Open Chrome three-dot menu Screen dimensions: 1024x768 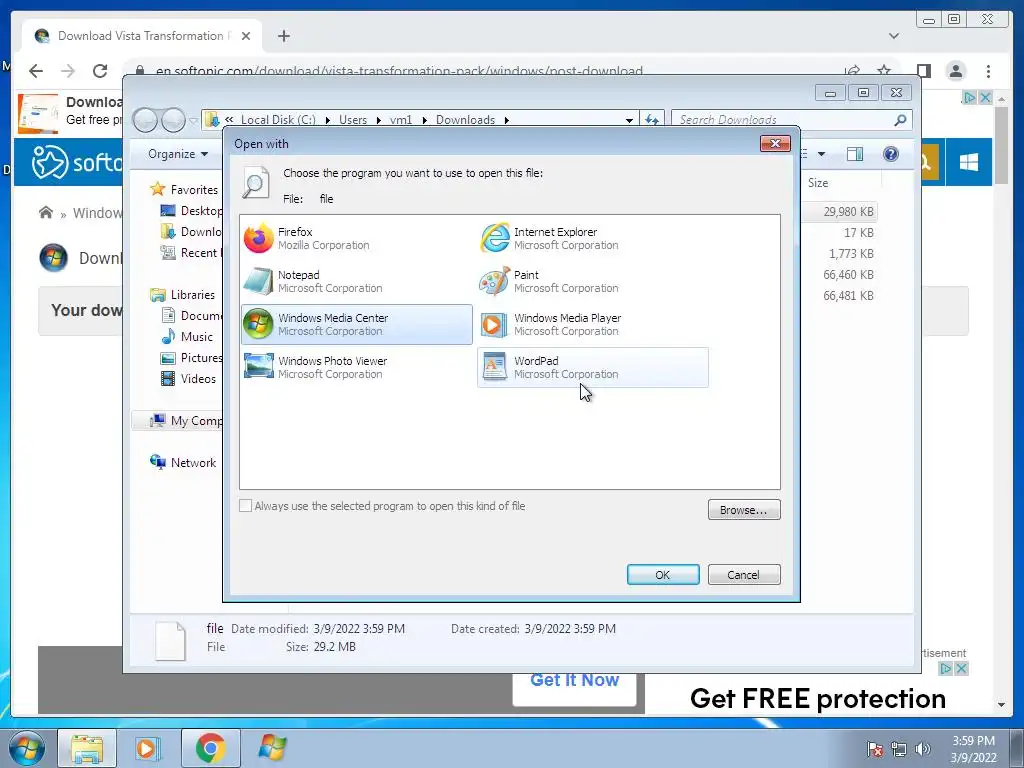pos(988,71)
